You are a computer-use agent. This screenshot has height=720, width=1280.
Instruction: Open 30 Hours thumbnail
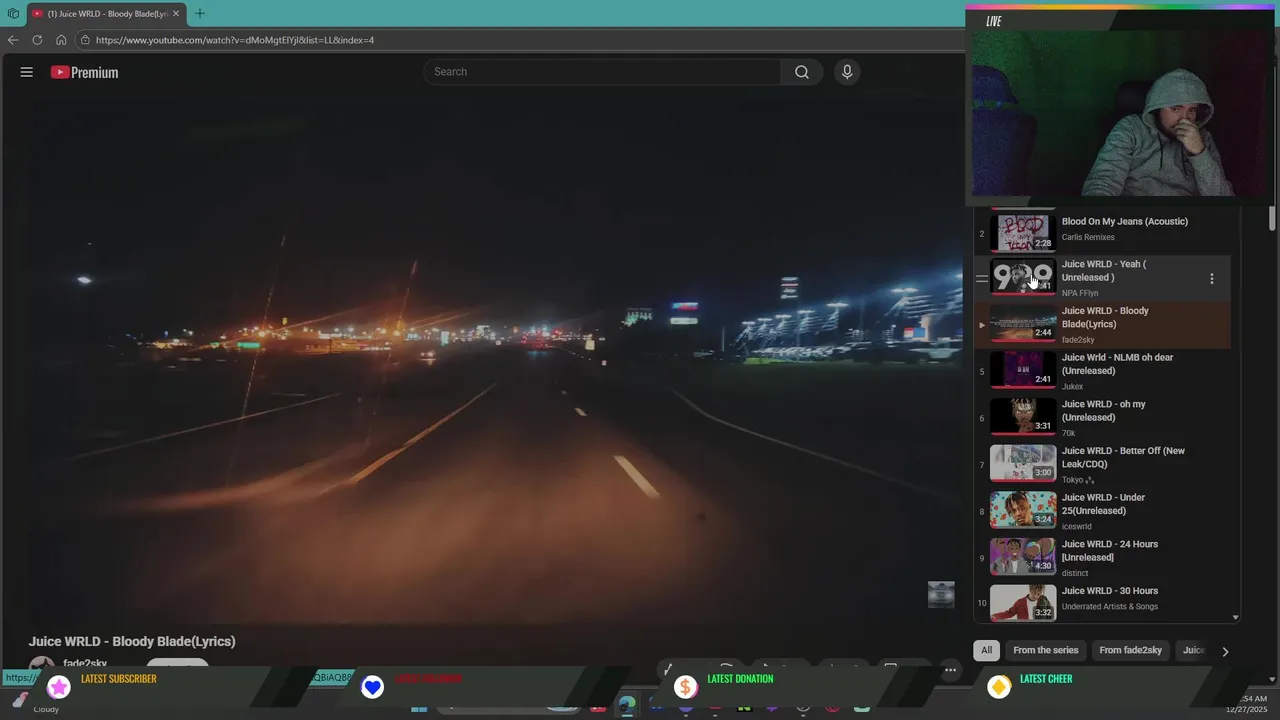(x=1023, y=603)
